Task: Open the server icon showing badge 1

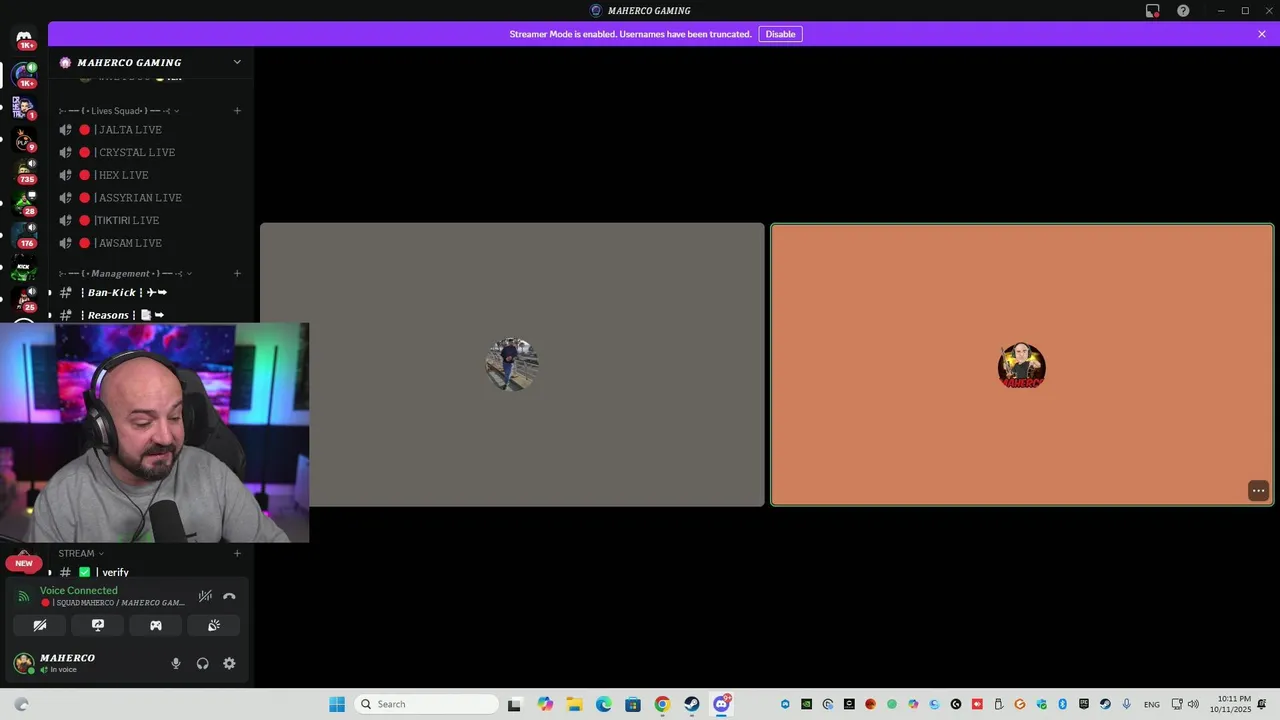Action: (x=24, y=106)
